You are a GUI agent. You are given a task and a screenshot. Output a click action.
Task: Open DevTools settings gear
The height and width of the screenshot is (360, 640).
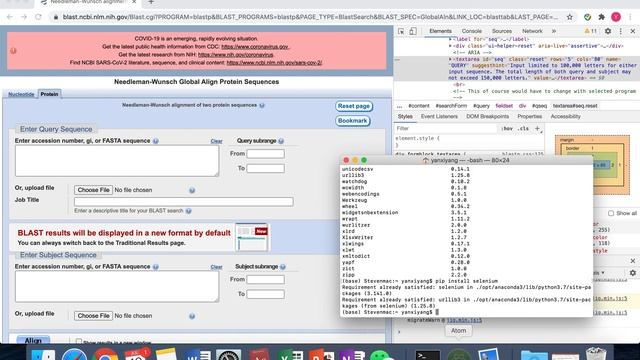click(x=608, y=31)
